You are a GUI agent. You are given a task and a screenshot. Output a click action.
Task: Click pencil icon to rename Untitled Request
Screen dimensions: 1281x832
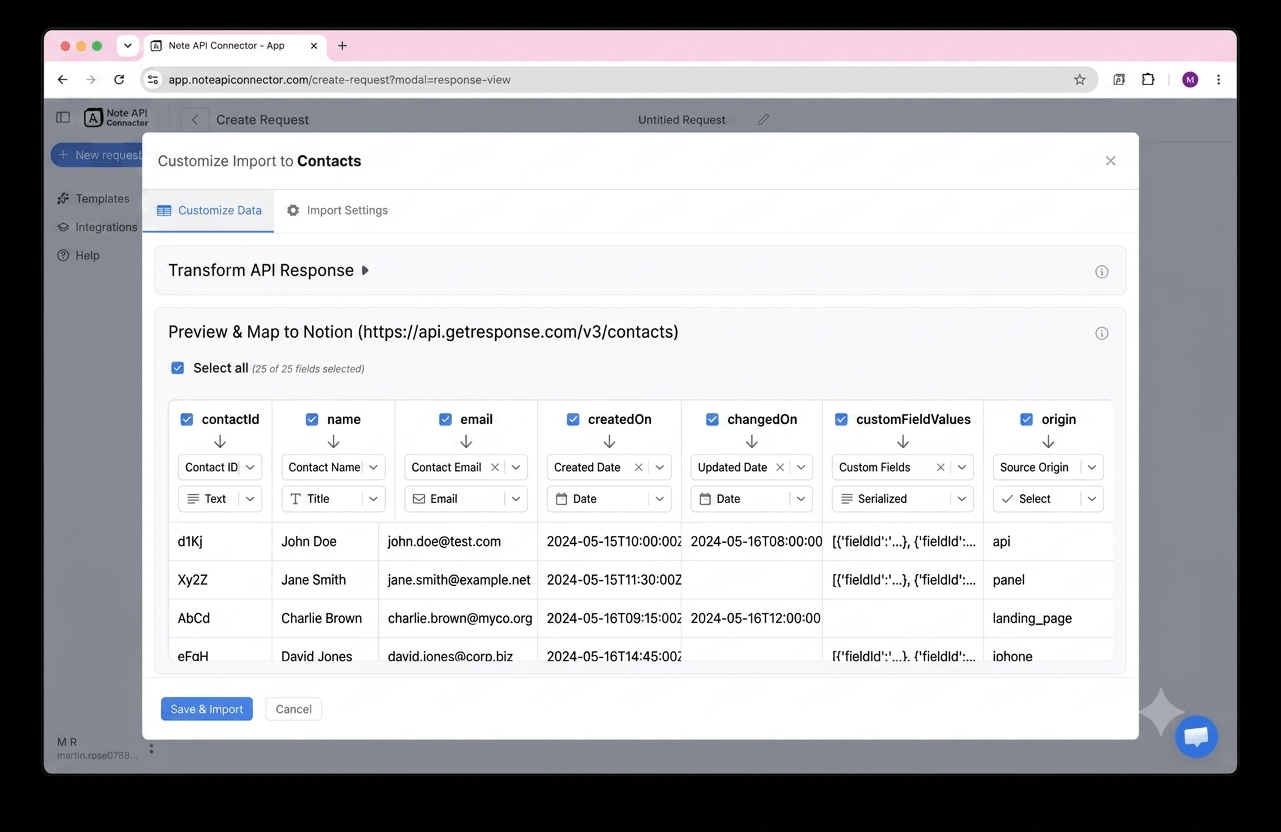[x=764, y=120]
